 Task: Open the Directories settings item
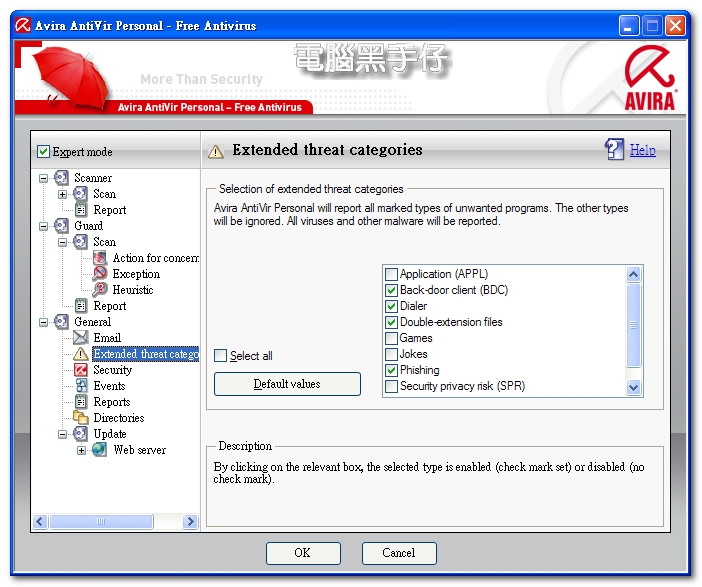pyautogui.click(x=119, y=418)
